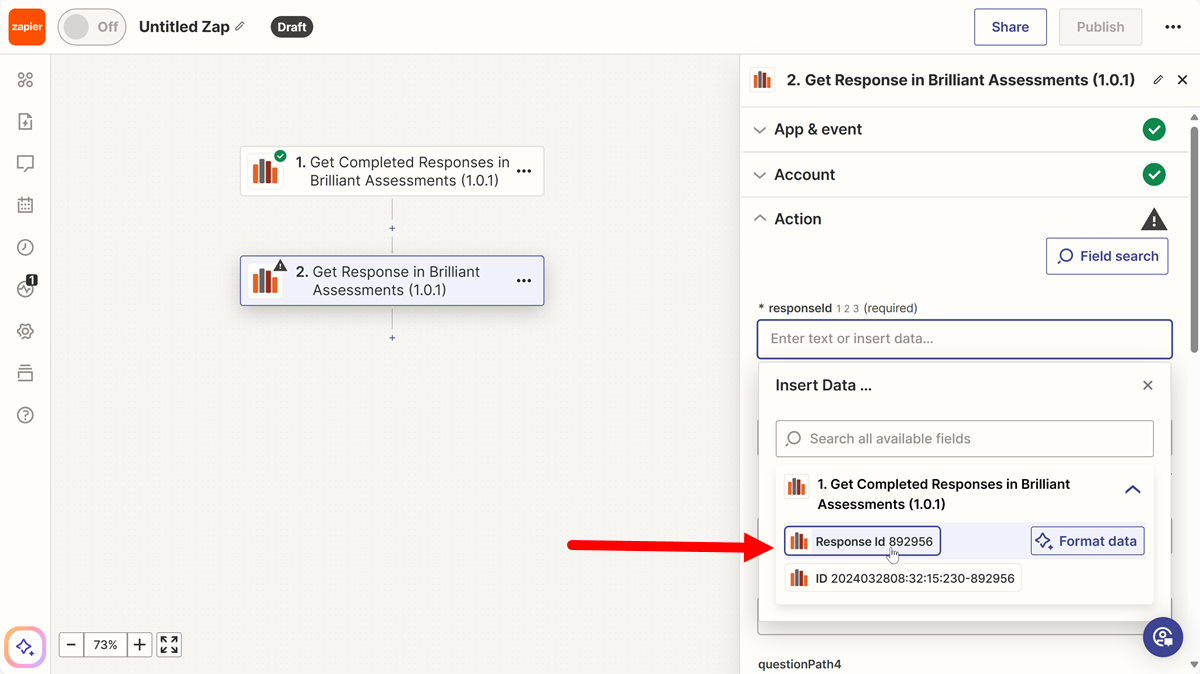1200x674 pixels.
Task: Open options menu for step 1
Action: [x=523, y=170]
